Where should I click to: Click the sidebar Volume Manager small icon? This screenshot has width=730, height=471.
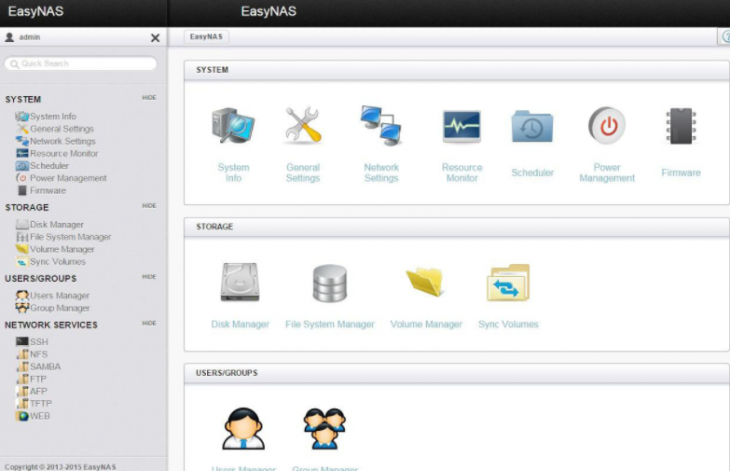coord(22,249)
